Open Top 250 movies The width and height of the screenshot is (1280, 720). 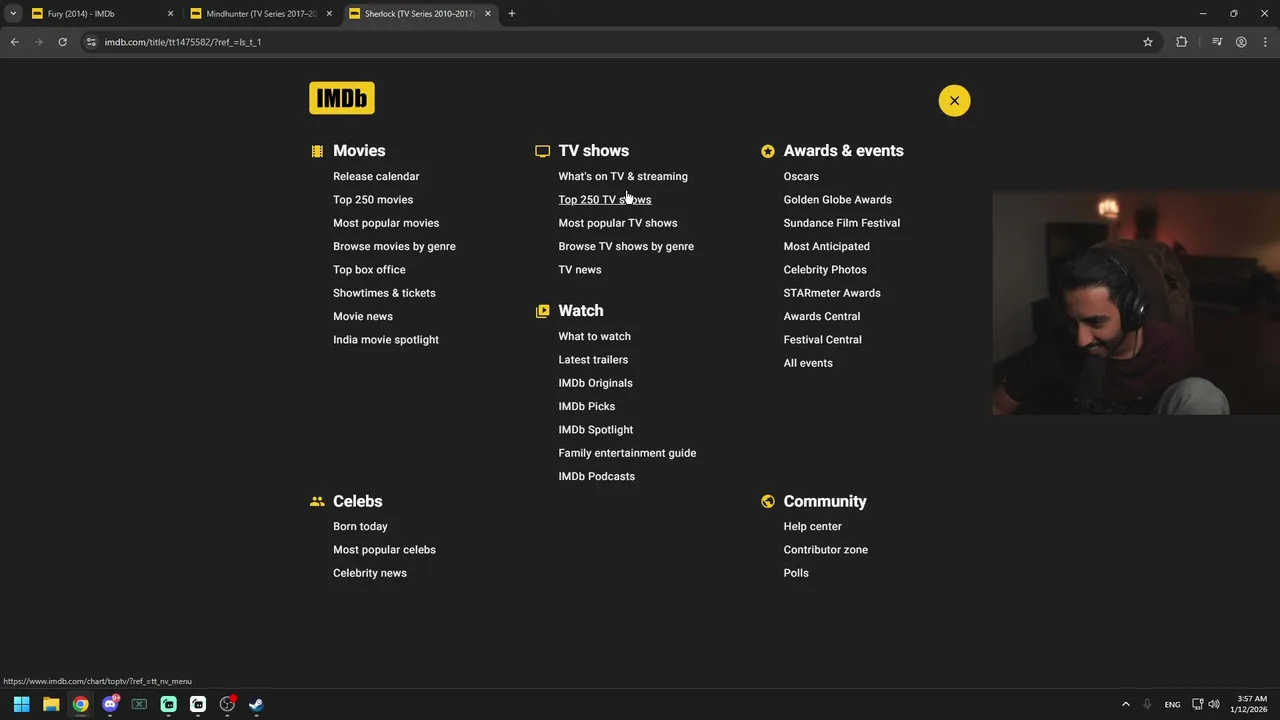[x=373, y=199]
